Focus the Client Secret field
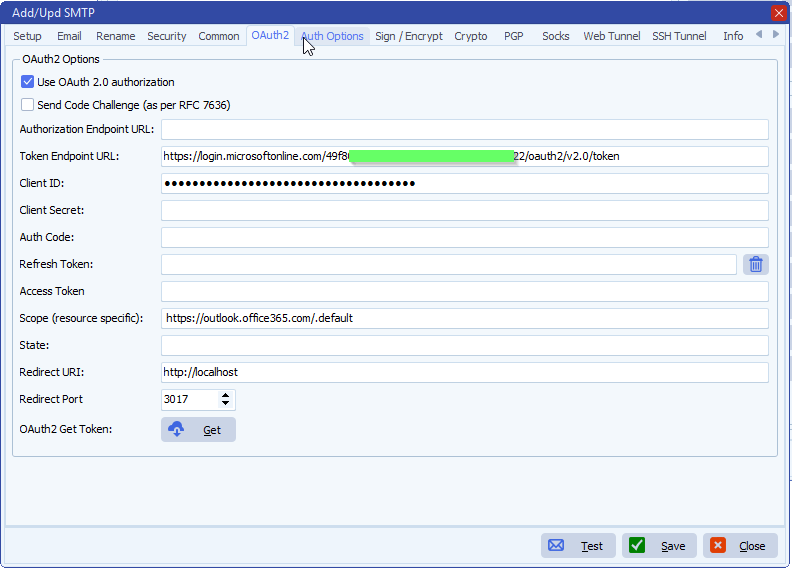 [465, 211]
